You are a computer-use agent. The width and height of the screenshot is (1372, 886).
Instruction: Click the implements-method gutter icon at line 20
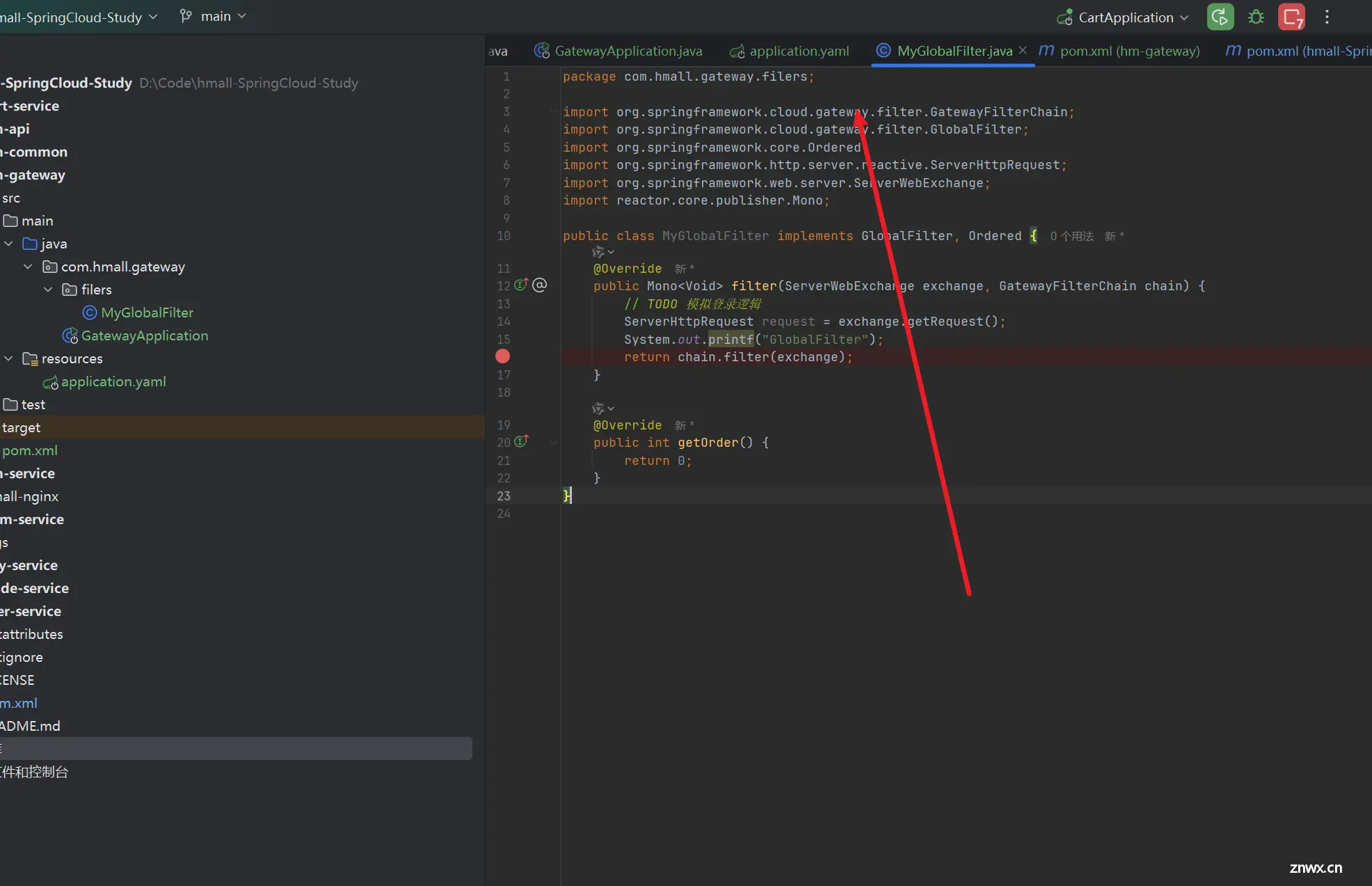pyautogui.click(x=521, y=441)
